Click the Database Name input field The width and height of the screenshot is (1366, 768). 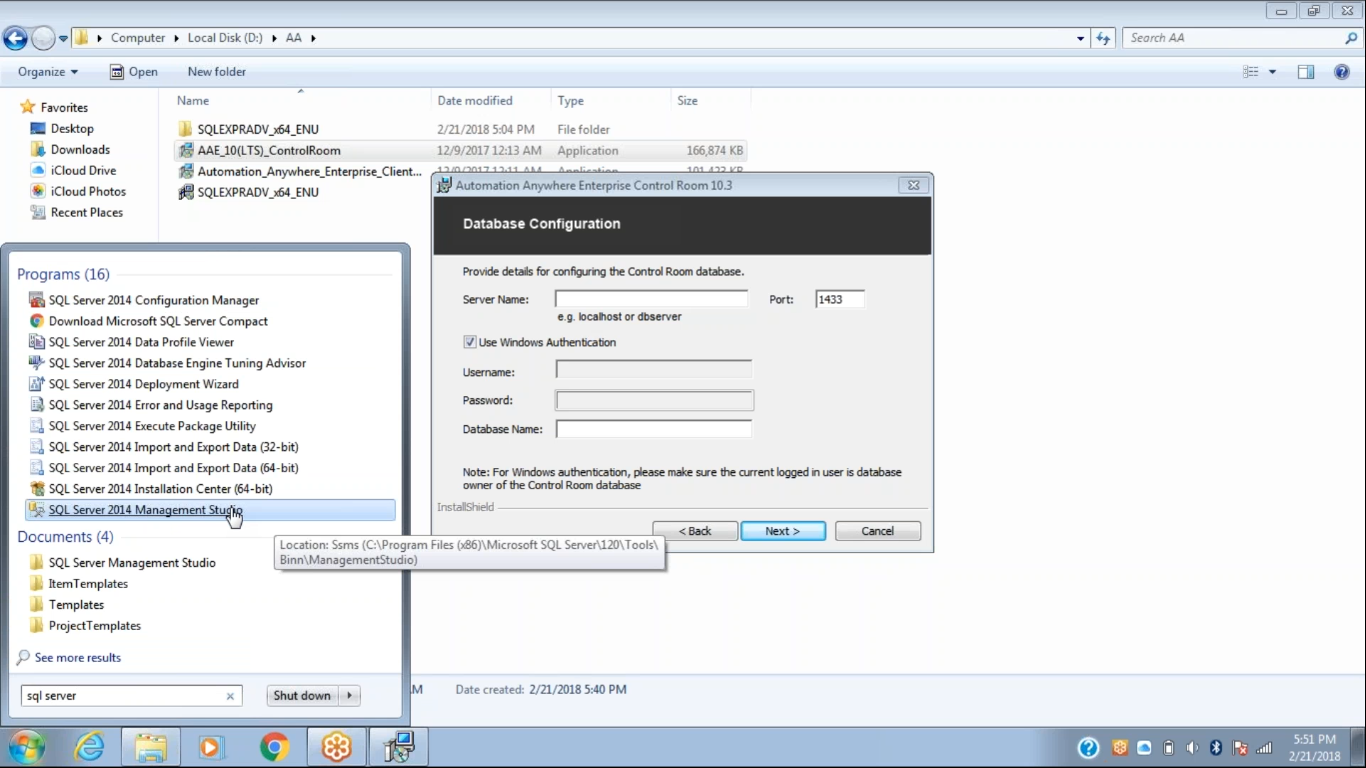click(654, 429)
